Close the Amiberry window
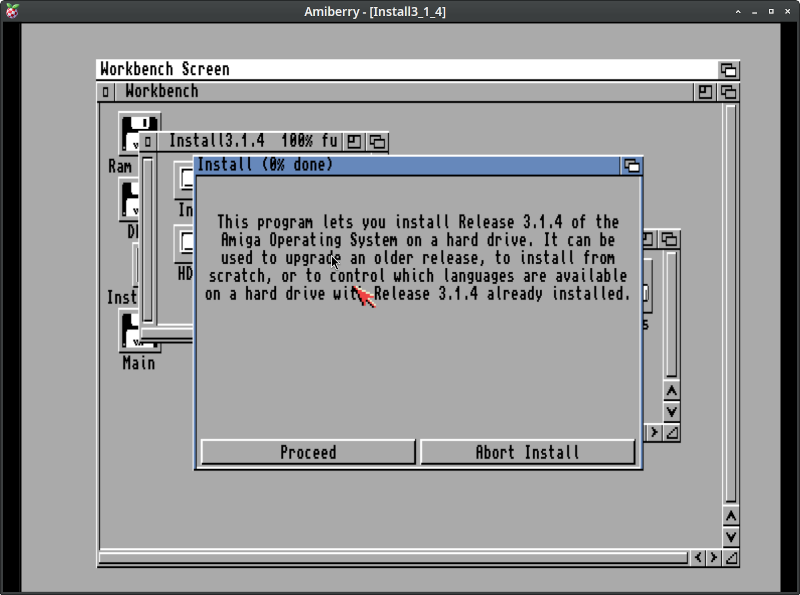The image size is (800, 595). click(787, 11)
